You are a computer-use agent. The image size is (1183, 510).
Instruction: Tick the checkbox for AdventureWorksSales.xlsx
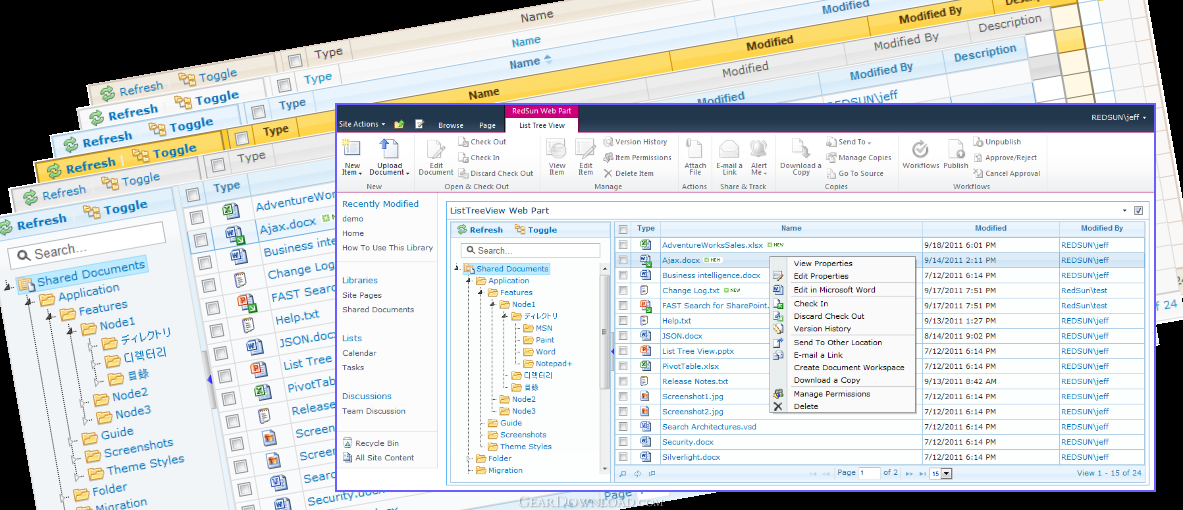[x=623, y=245]
